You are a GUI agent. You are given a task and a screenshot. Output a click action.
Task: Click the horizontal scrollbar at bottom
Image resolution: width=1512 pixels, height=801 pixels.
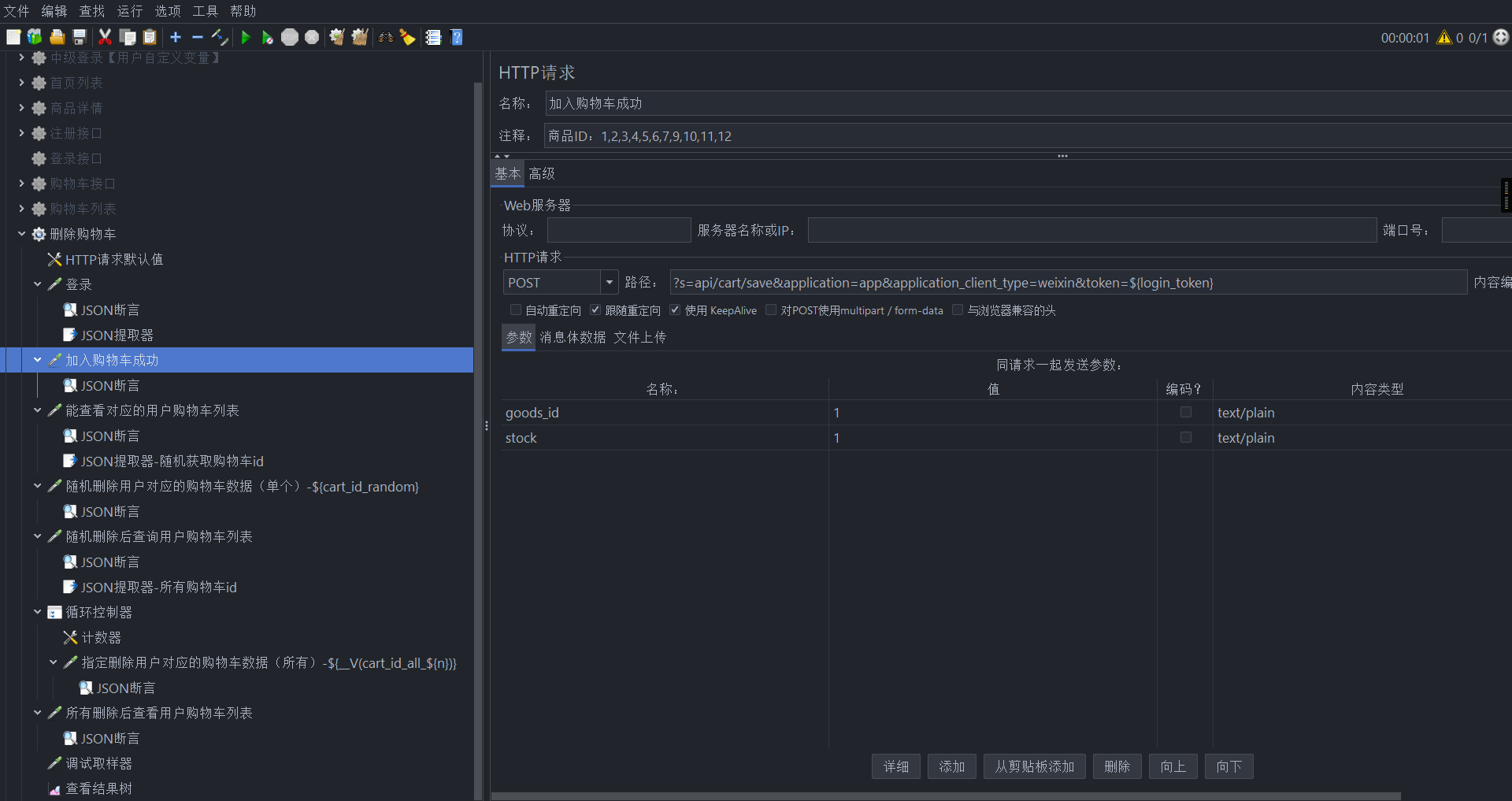(x=945, y=795)
